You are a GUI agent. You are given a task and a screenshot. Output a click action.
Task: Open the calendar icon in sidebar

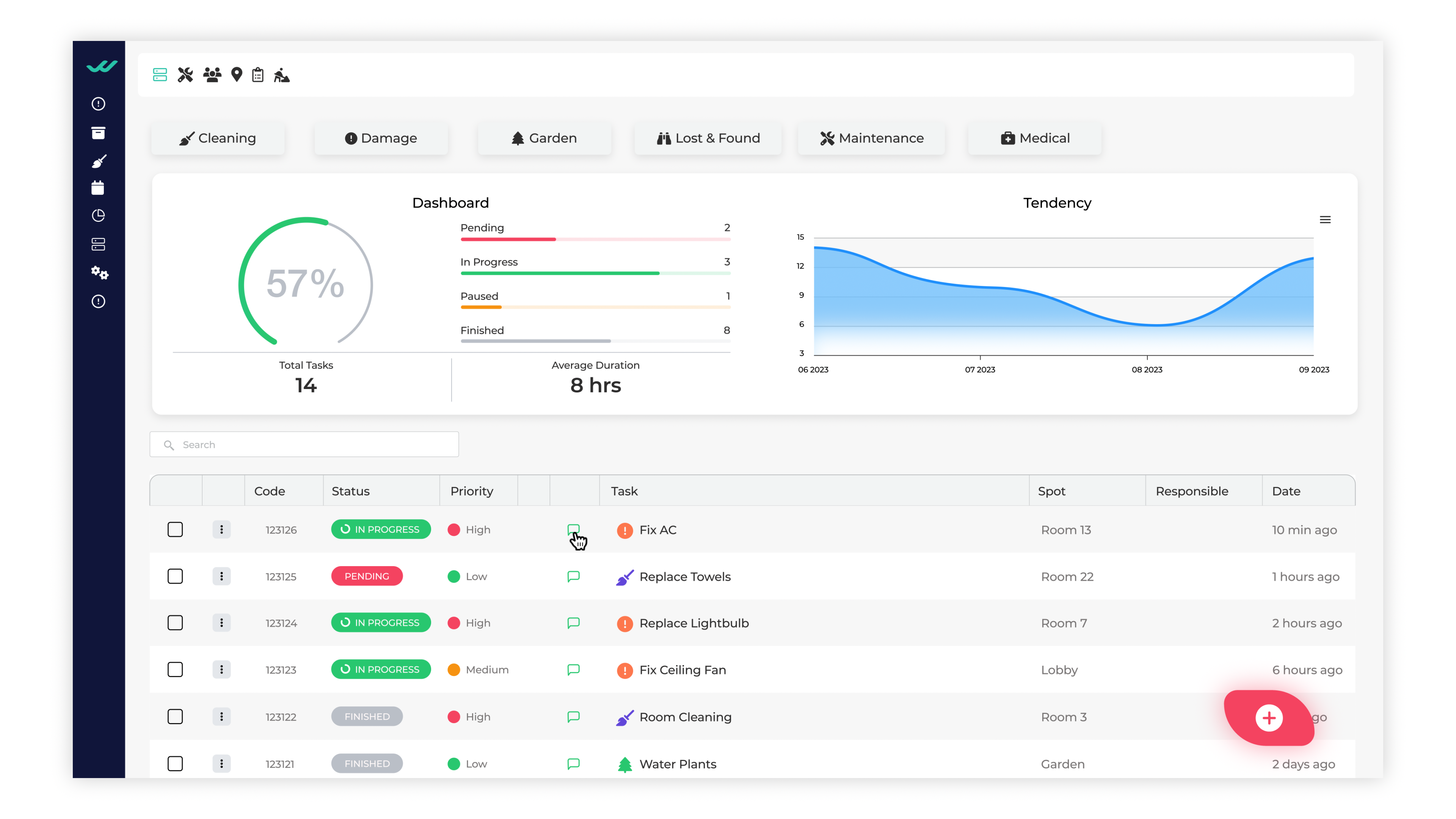(x=98, y=188)
